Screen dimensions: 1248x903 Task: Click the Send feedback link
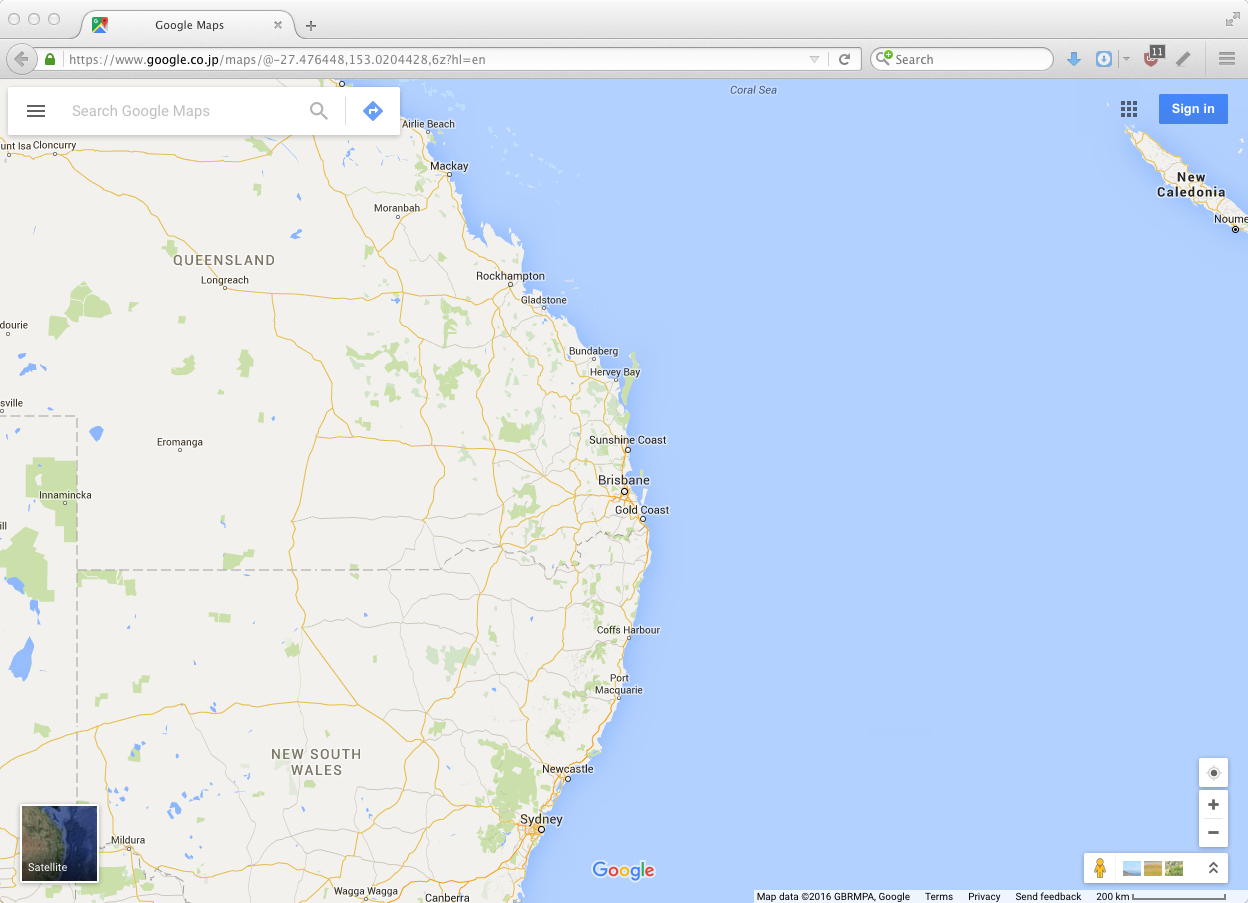1048,897
